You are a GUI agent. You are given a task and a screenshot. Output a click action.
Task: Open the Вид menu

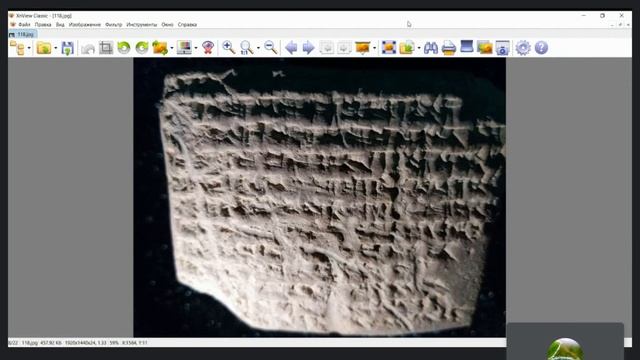[60, 25]
